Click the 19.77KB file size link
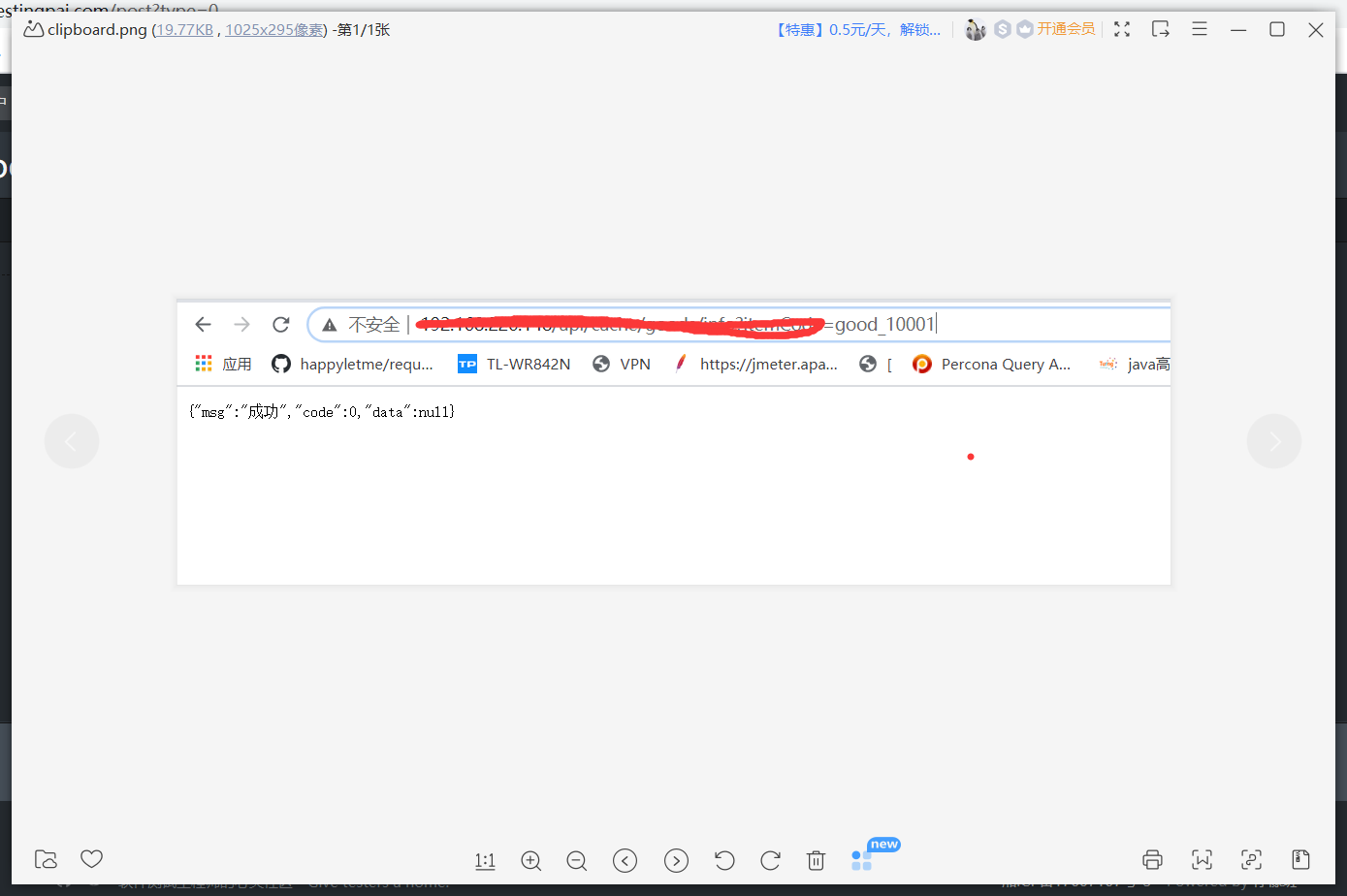1347x896 pixels. coord(184,30)
